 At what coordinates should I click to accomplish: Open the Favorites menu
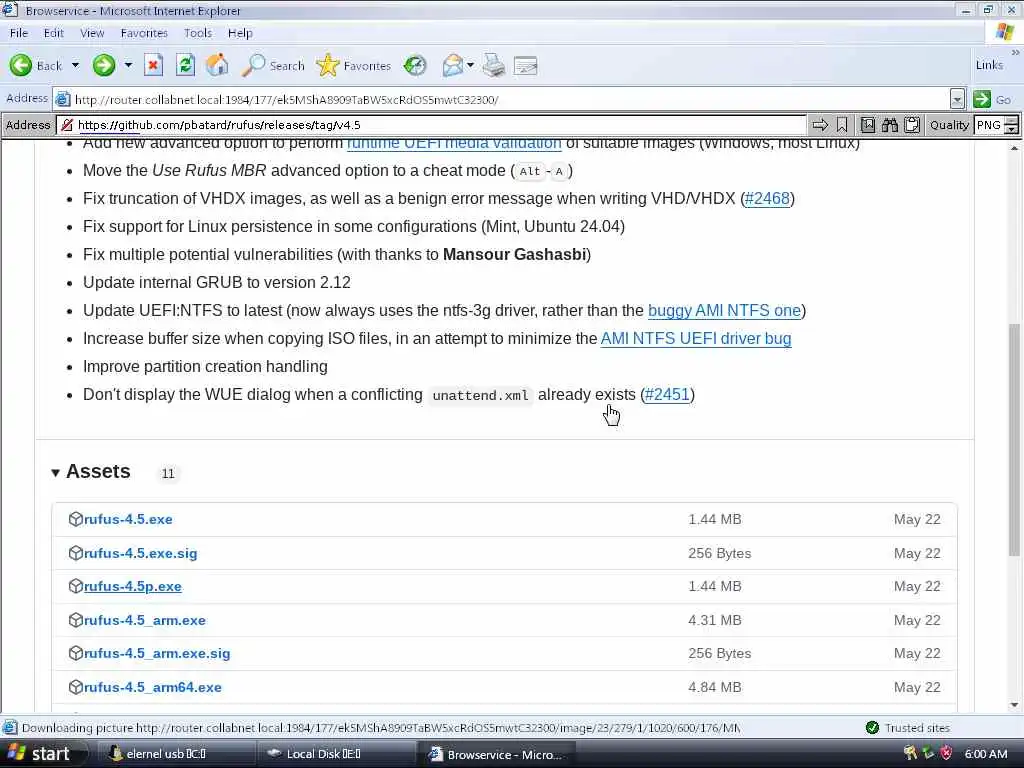pyautogui.click(x=144, y=33)
